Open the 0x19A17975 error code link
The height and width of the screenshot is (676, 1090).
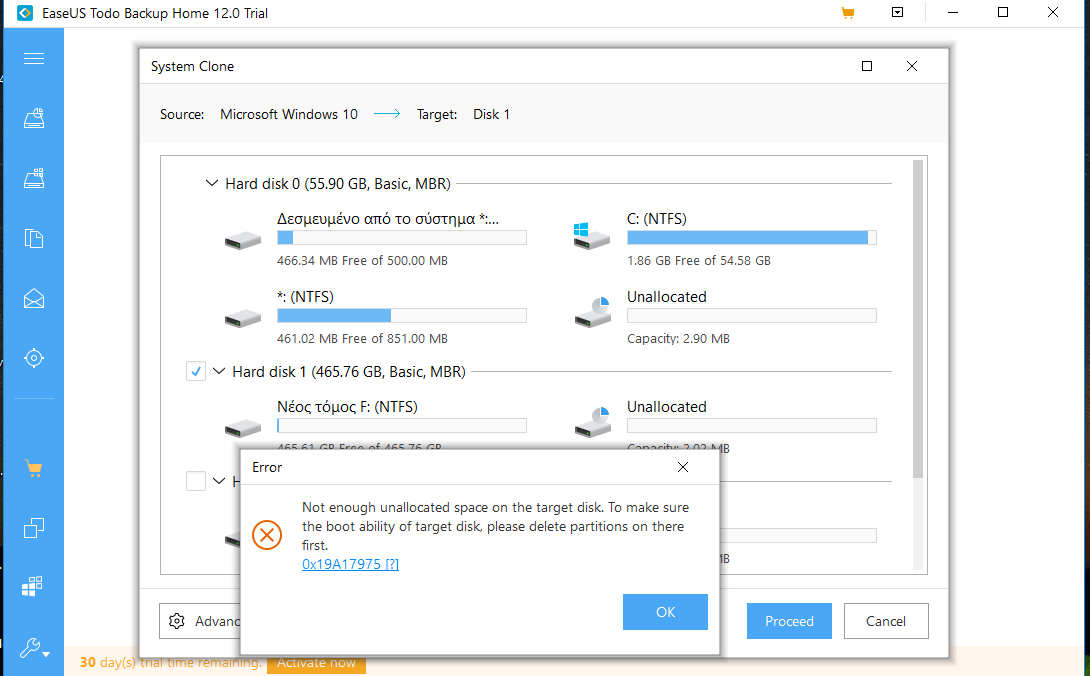tap(350, 564)
